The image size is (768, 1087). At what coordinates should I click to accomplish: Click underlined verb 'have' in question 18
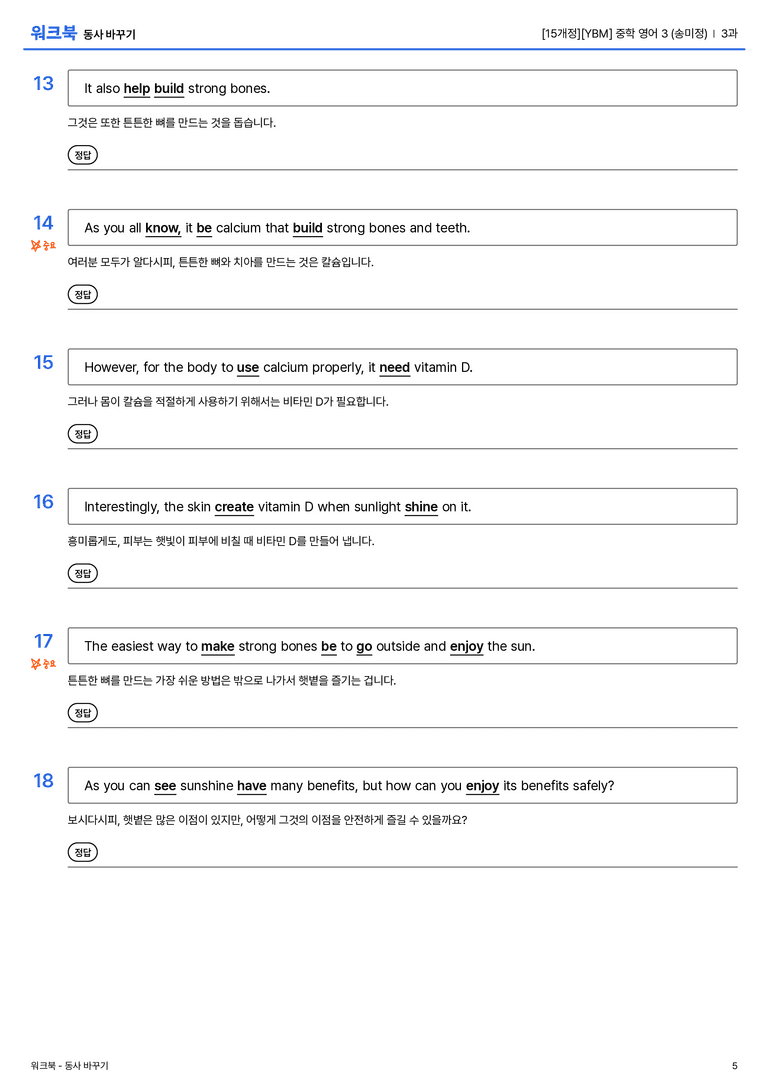[x=252, y=785]
